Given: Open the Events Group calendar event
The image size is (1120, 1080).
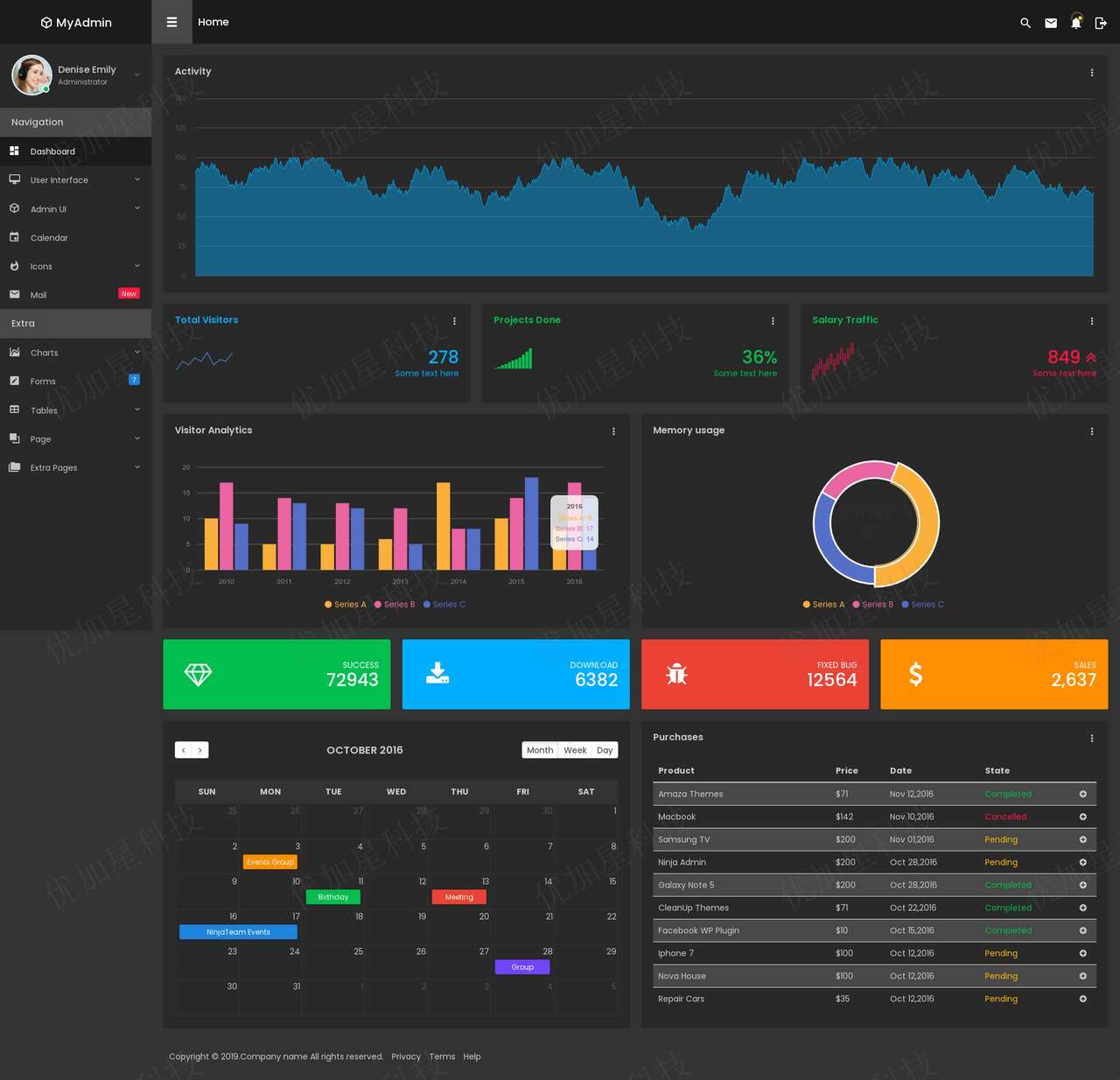Looking at the screenshot, I should [270, 862].
